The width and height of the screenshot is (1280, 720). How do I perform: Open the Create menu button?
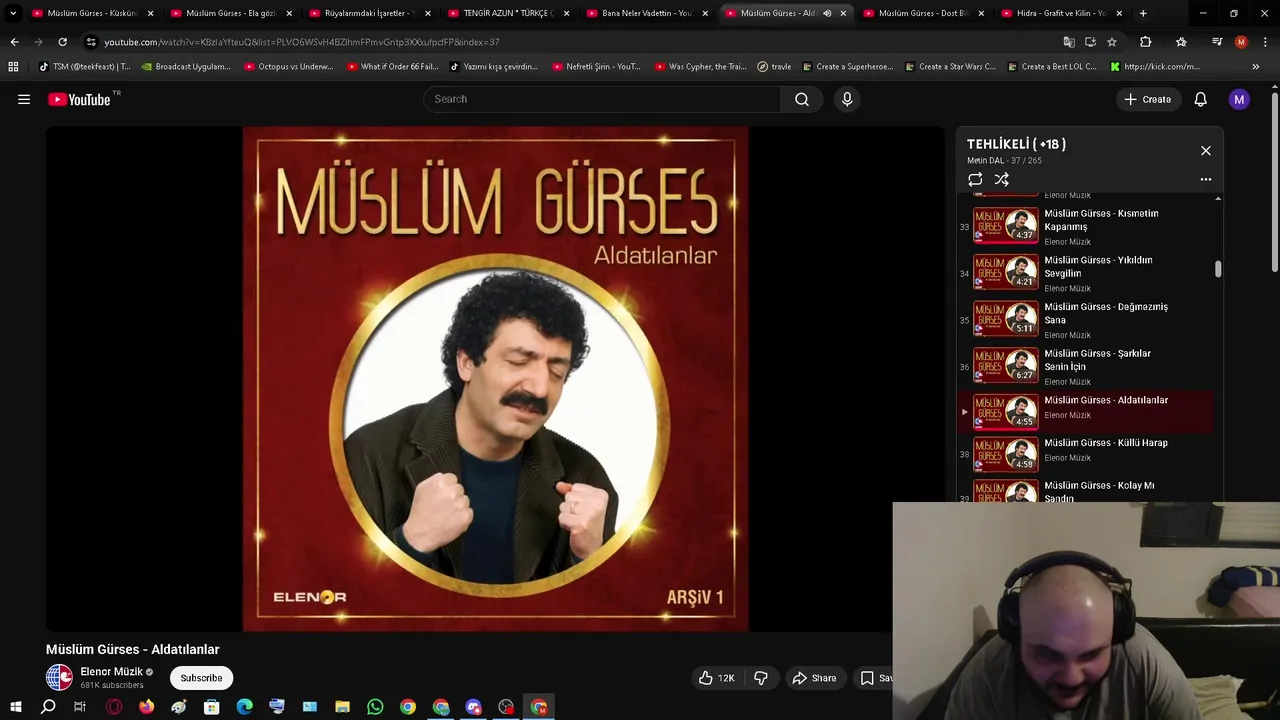pos(1148,99)
